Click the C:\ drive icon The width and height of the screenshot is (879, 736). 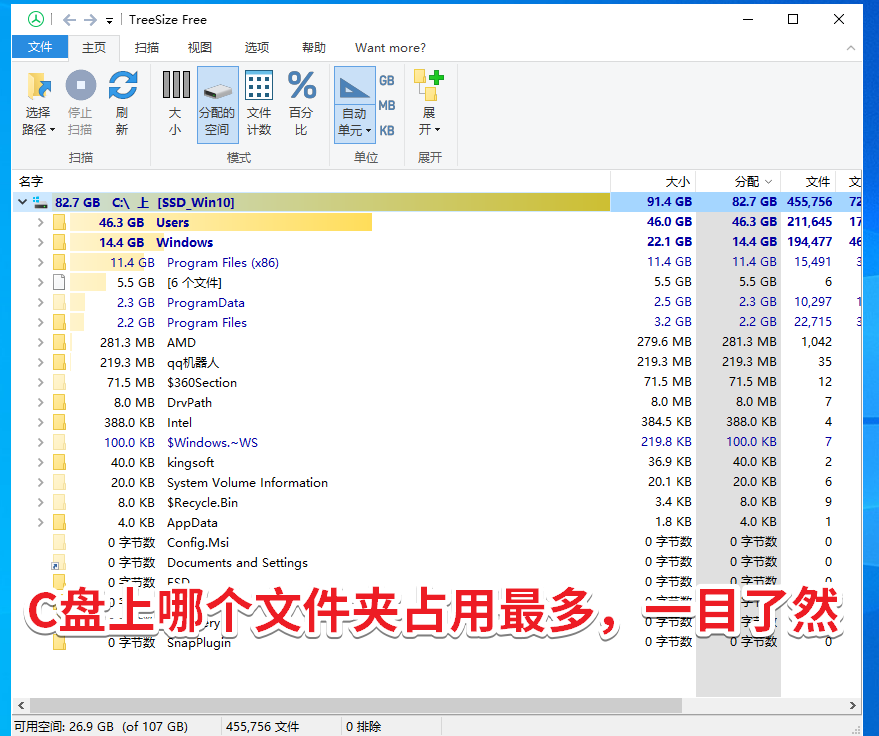click(x=40, y=202)
